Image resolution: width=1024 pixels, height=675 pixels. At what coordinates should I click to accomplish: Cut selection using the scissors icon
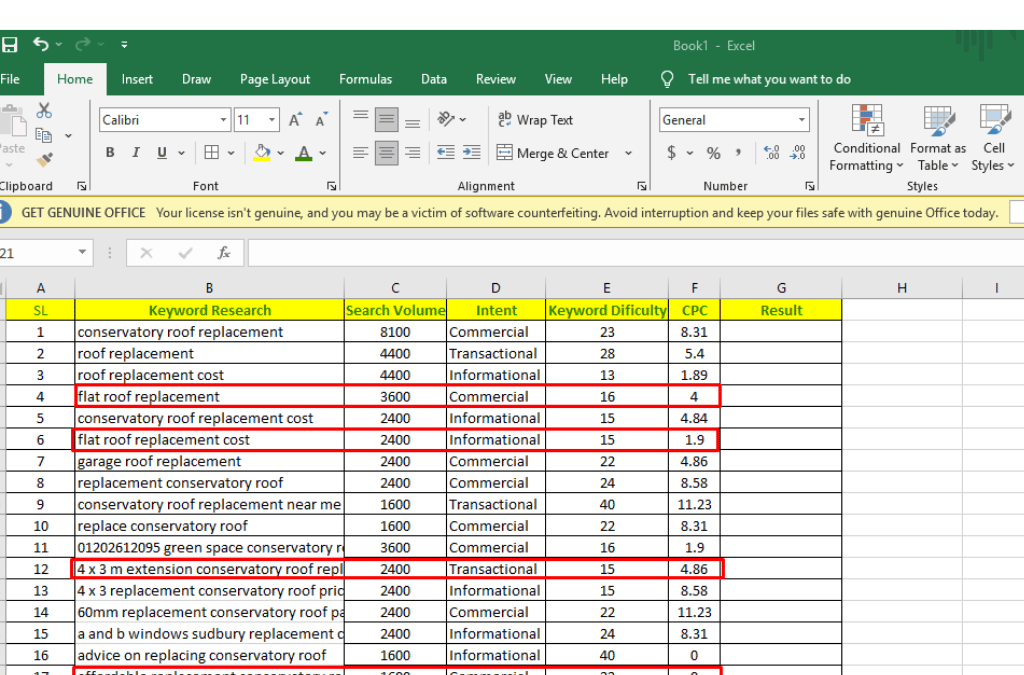(x=44, y=110)
